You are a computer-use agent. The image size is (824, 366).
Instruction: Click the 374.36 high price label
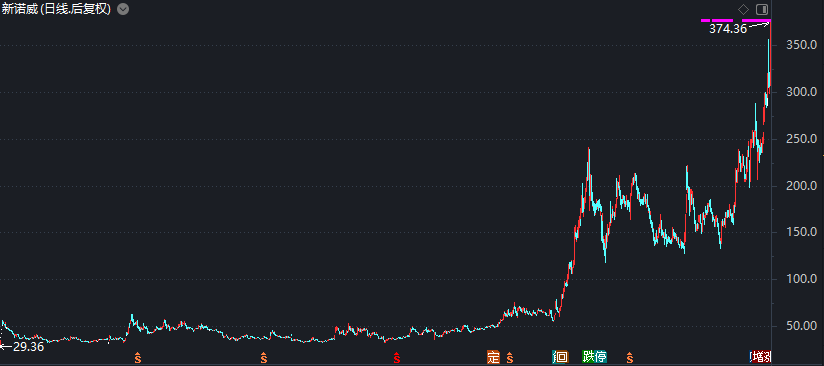[728, 29]
